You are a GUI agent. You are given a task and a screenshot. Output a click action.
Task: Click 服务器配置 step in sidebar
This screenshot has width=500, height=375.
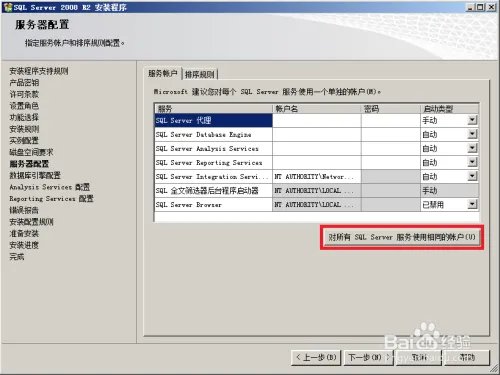click(x=29, y=164)
